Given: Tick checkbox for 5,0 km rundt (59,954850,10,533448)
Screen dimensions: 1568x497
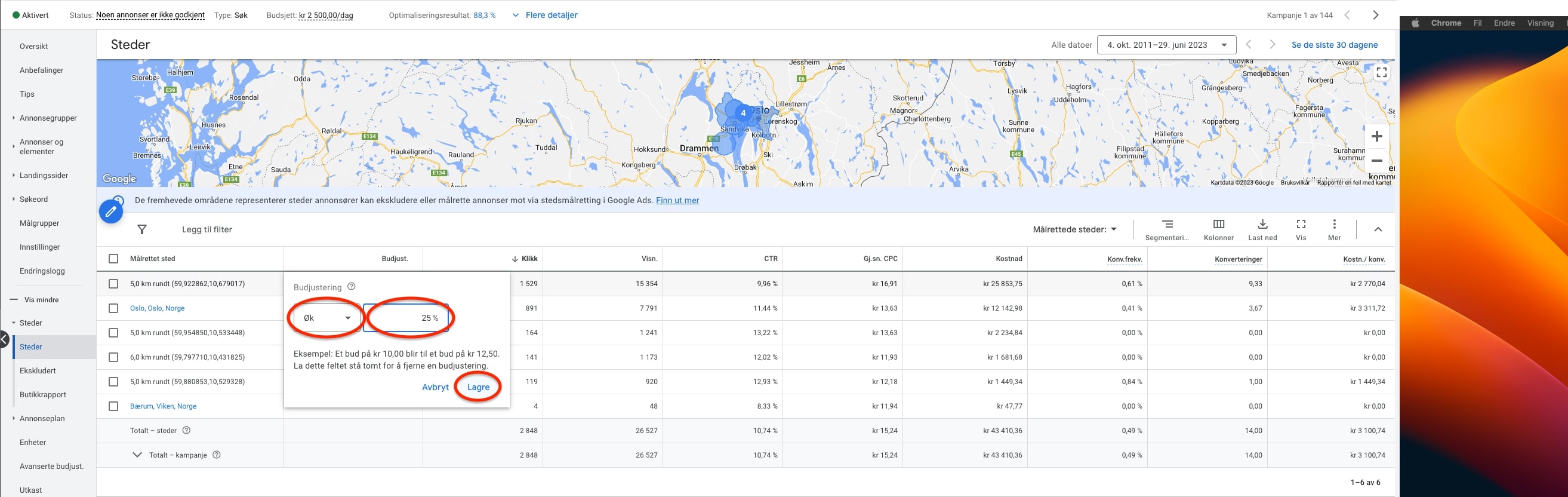Looking at the screenshot, I should pos(113,333).
